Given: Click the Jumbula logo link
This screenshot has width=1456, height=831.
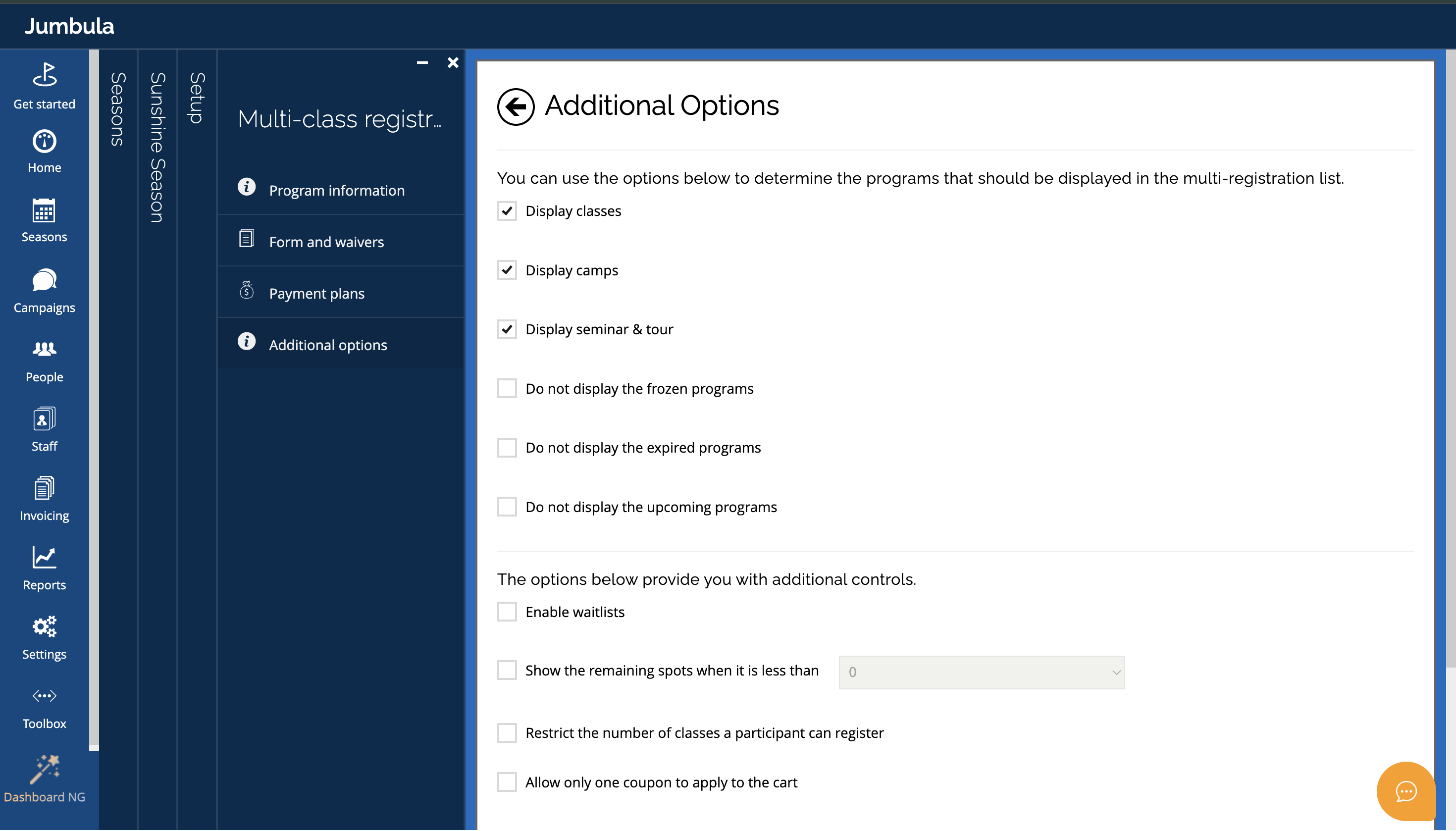Looking at the screenshot, I should (69, 26).
